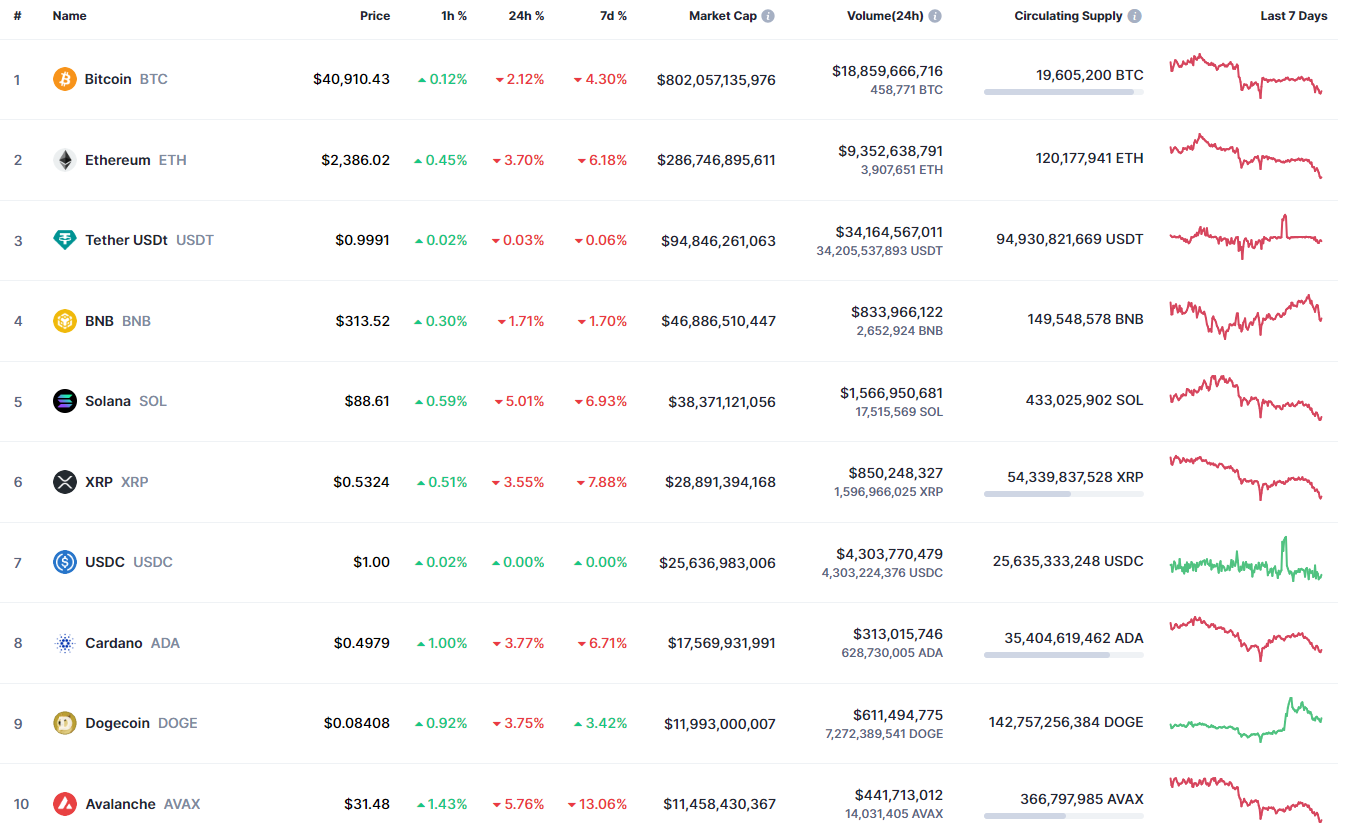Open Dogecoin's green 7-day sparkline chart

(x=1245, y=720)
